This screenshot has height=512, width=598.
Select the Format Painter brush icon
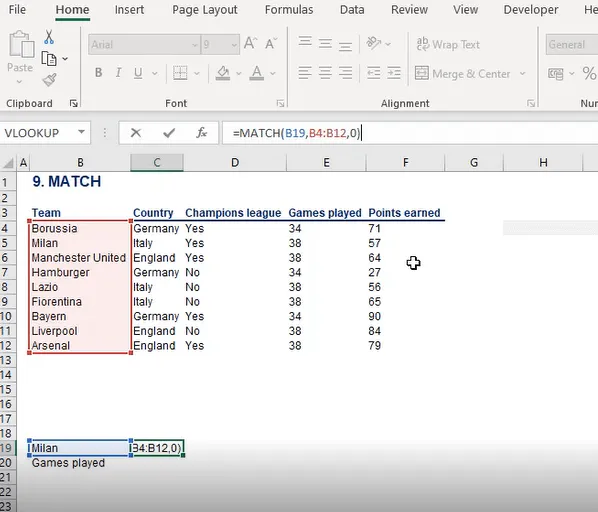[x=50, y=80]
